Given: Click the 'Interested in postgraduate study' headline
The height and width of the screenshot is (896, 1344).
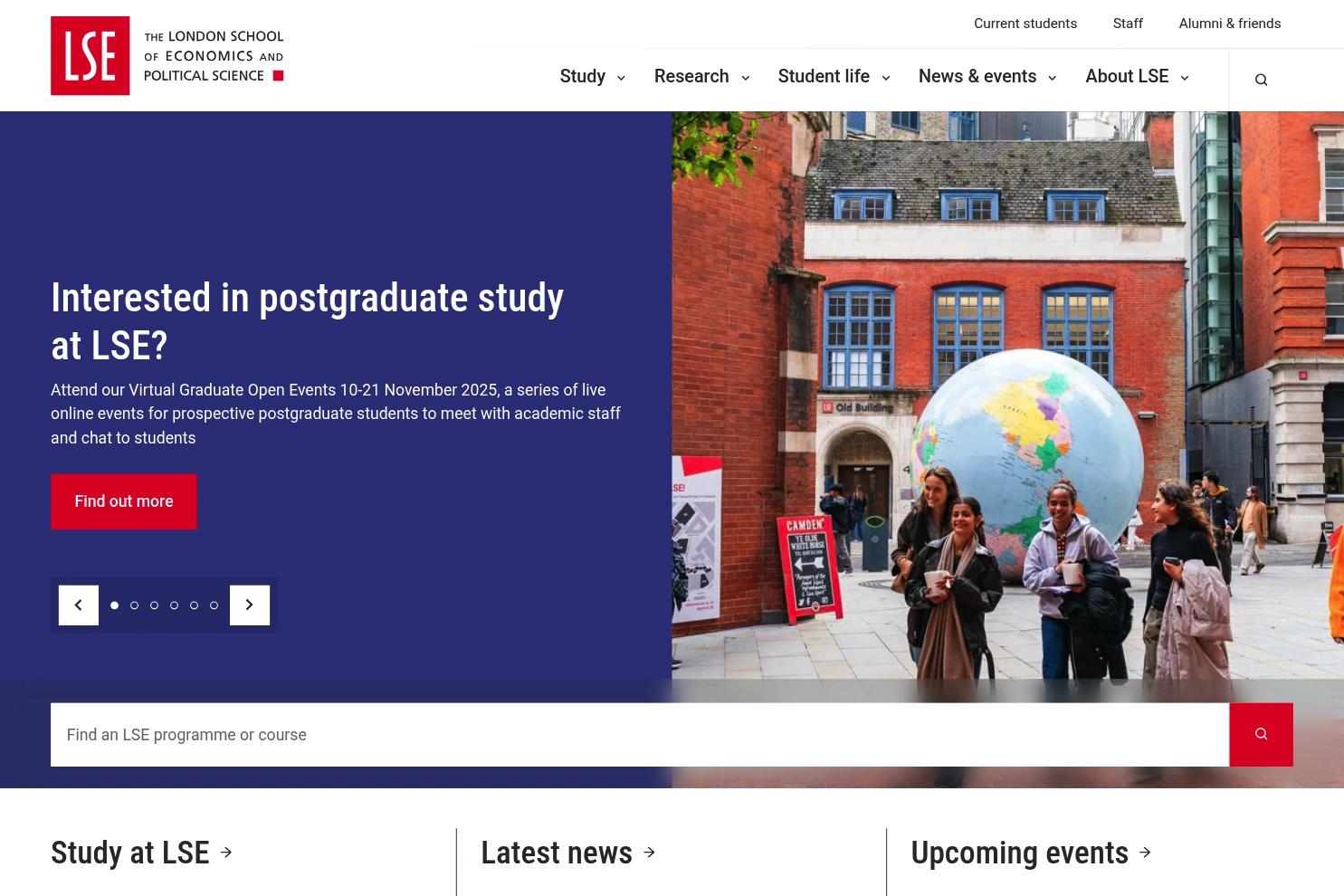Looking at the screenshot, I should click(308, 321).
